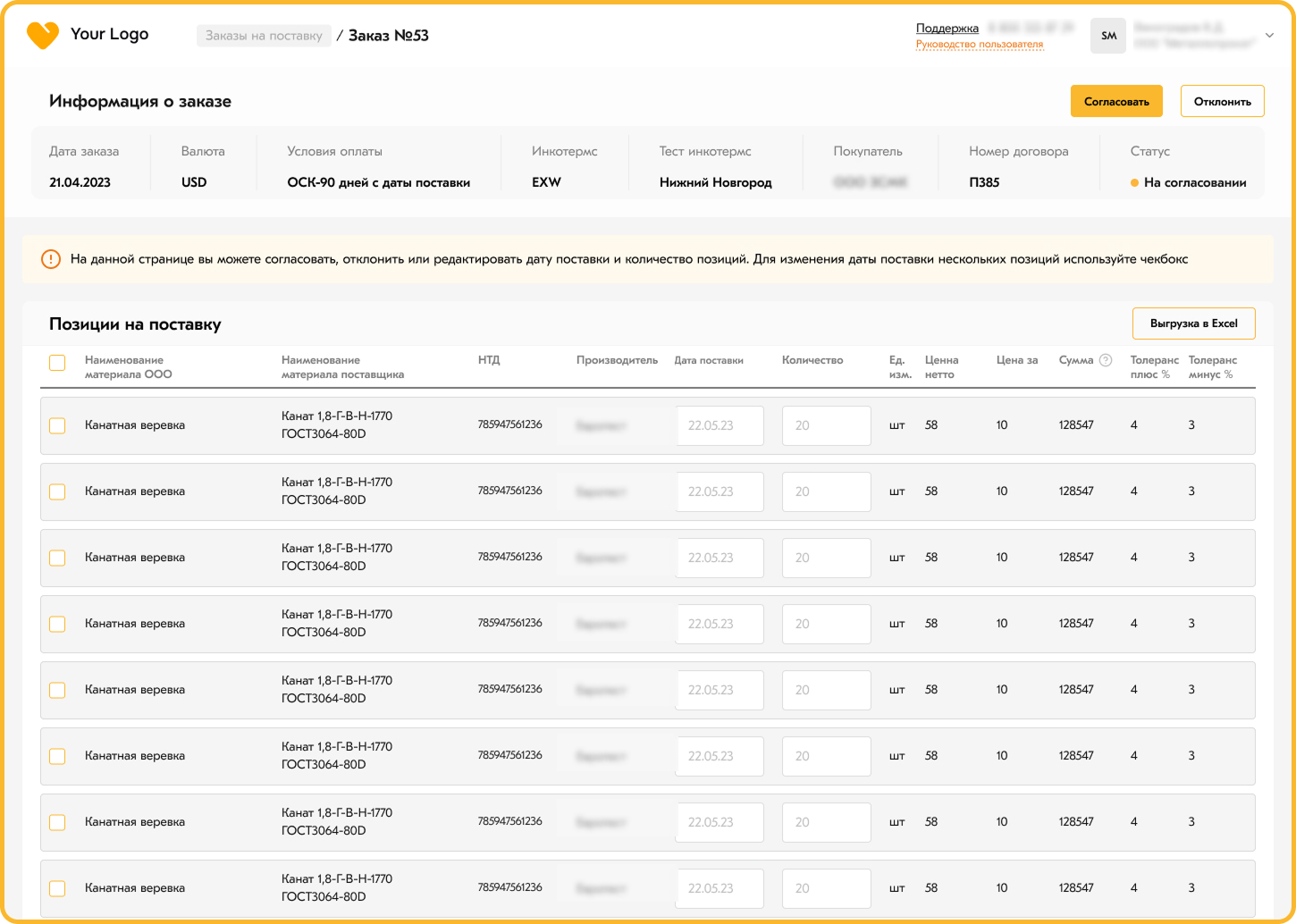Open the Поддержка support link

[x=947, y=28]
